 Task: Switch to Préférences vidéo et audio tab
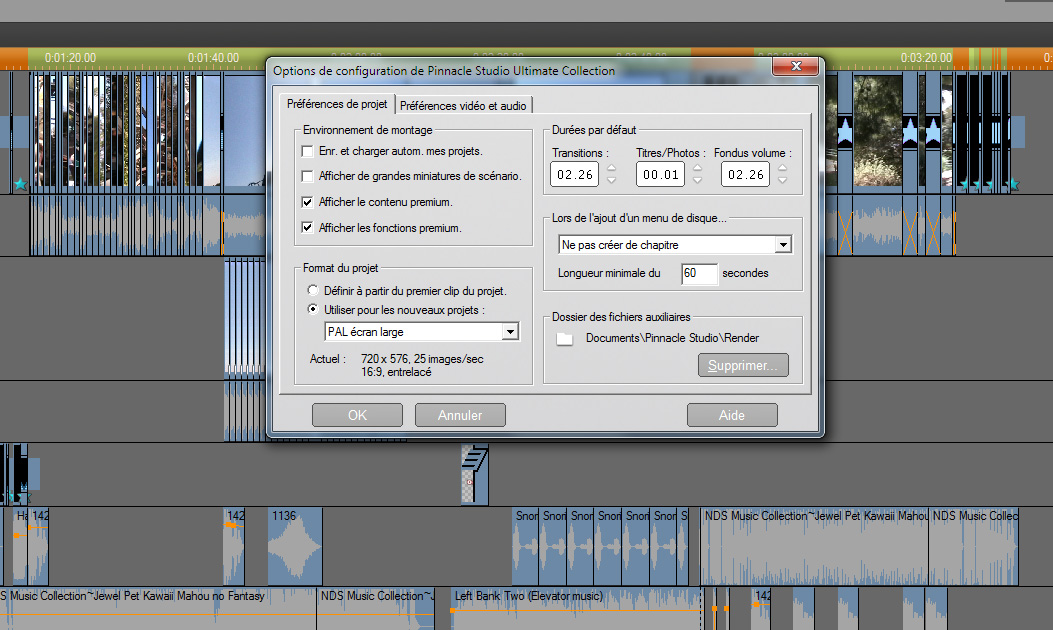[463, 105]
